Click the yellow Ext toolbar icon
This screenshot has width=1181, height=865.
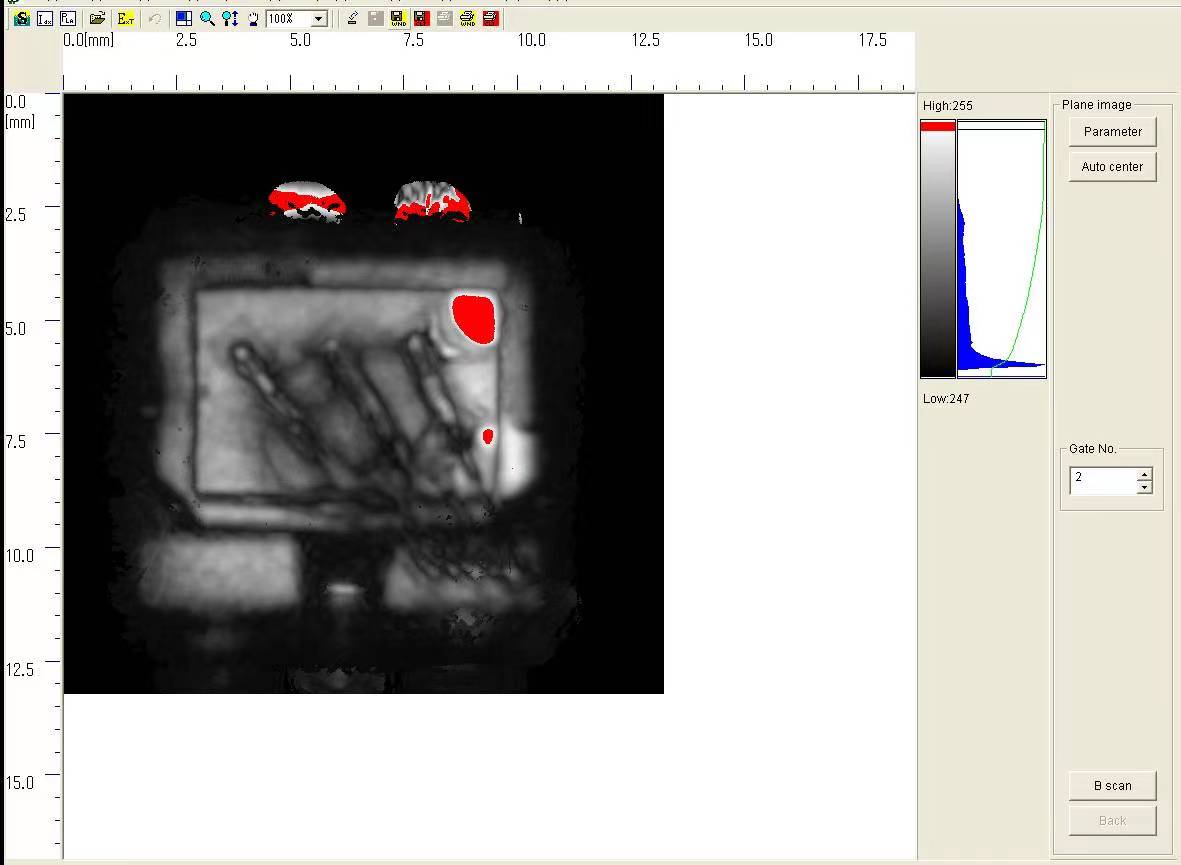(x=125, y=18)
